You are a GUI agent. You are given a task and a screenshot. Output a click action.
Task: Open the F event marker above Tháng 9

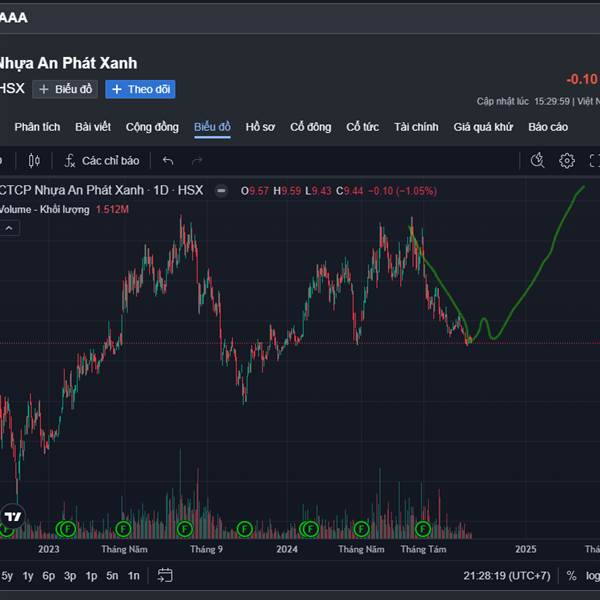pyautogui.click(x=185, y=530)
